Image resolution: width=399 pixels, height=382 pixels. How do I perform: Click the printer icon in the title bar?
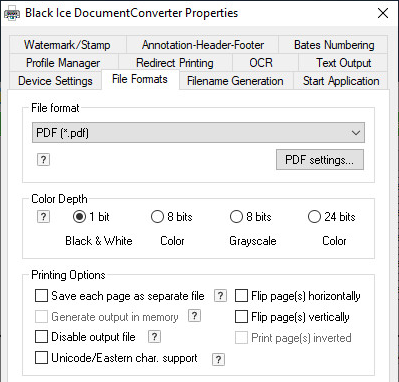[12, 14]
